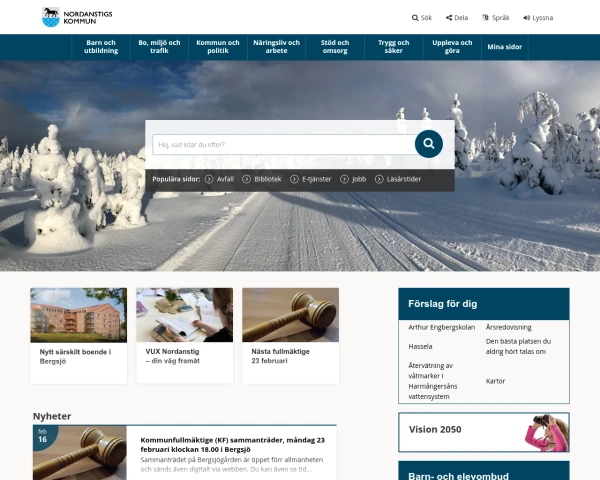Click the Nordanstigs Kommun logo
Image resolution: width=600 pixels, height=480 pixels.
pos(77,17)
